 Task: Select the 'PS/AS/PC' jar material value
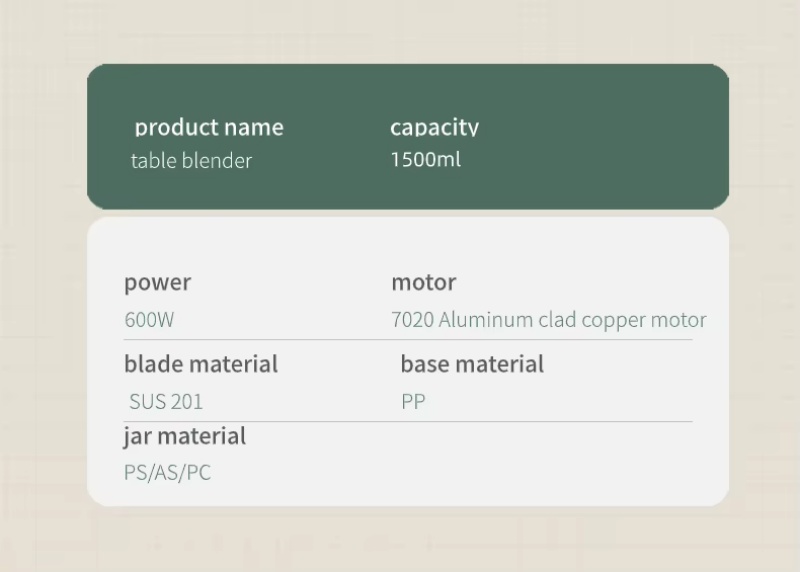(167, 472)
